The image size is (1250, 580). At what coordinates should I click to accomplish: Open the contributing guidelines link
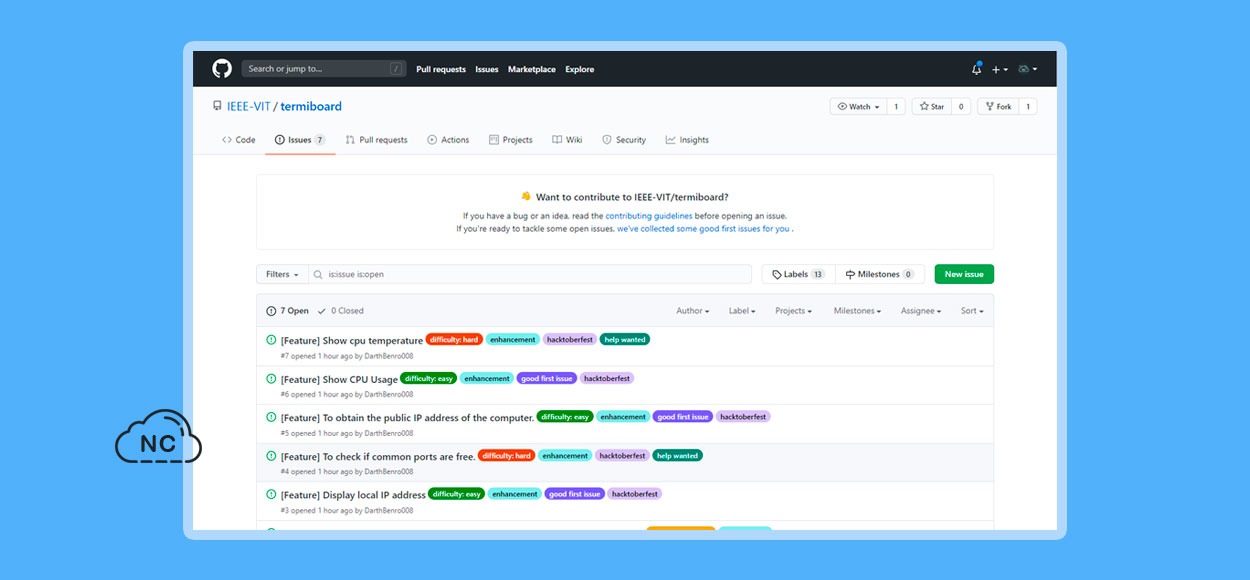coord(647,216)
